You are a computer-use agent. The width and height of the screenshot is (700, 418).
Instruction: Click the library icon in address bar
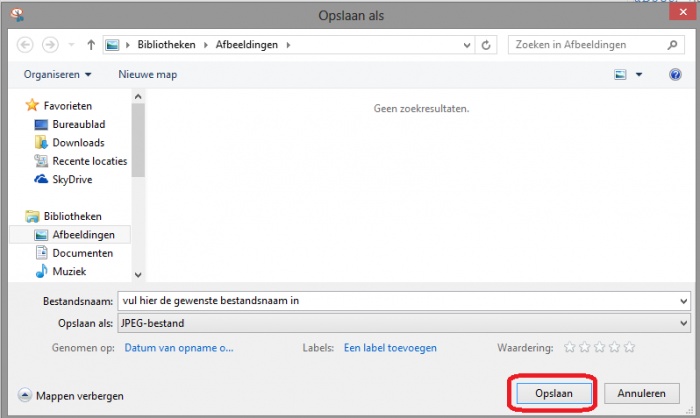pyautogui.click(x=112, y=45)
